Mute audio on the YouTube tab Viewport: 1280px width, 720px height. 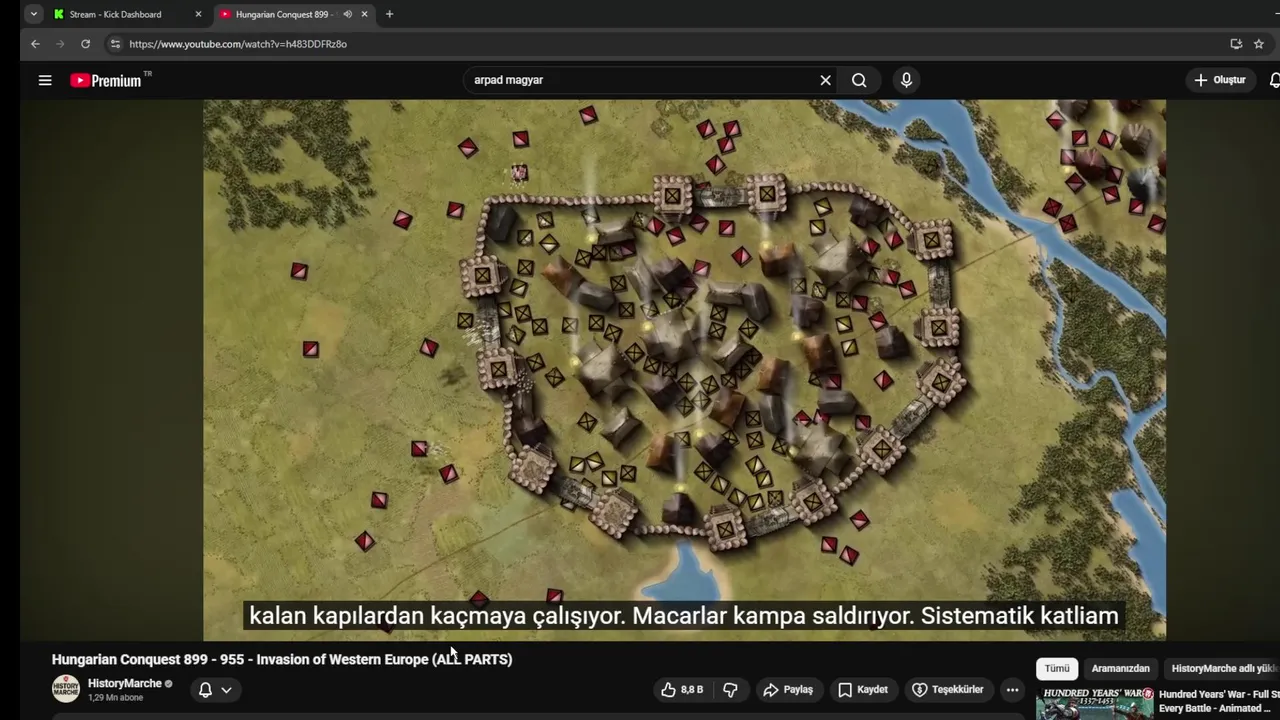(347, 14)
